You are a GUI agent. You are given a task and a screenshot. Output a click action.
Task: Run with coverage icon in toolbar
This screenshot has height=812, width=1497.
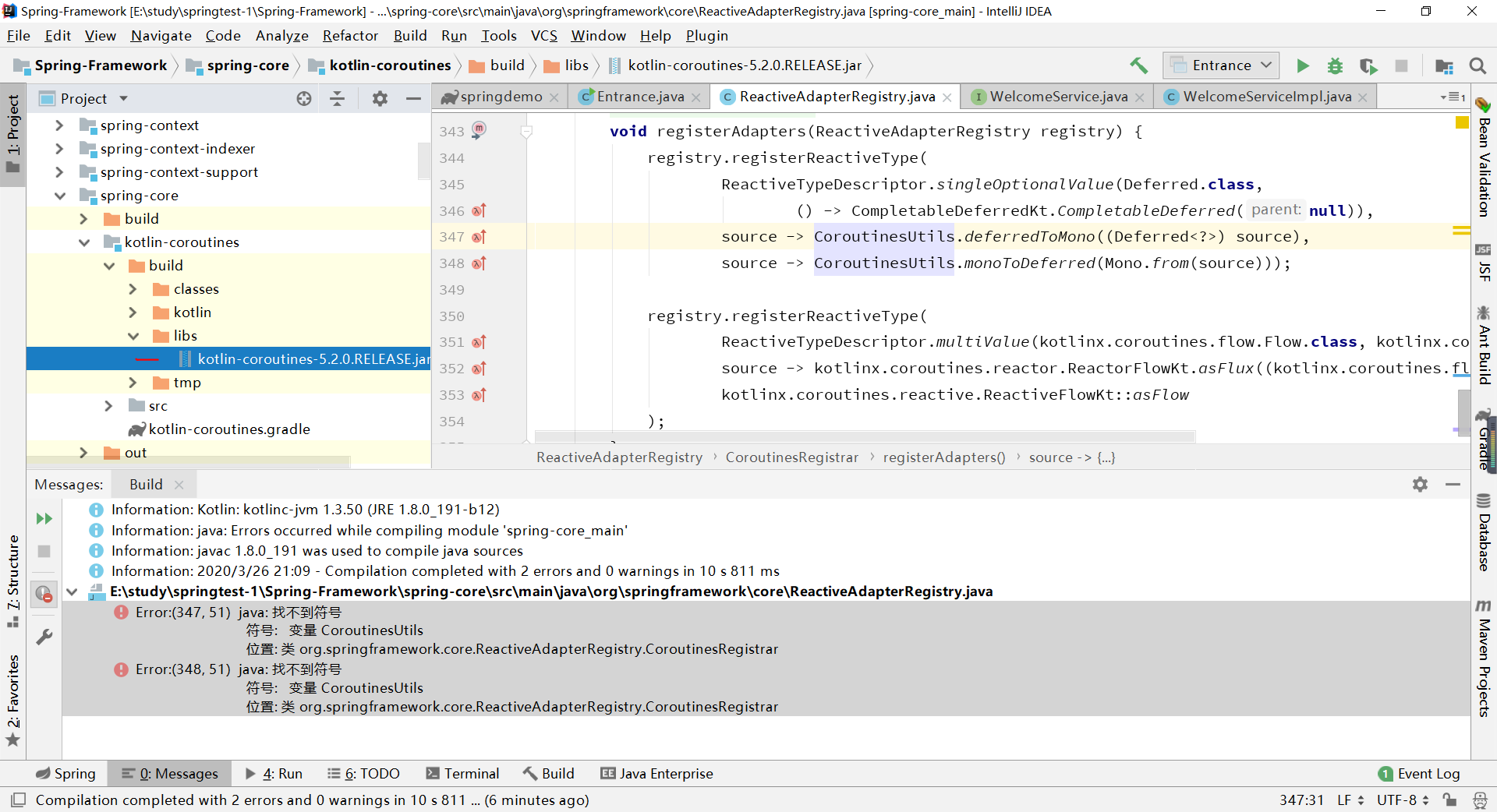[x=1368, y=66]
